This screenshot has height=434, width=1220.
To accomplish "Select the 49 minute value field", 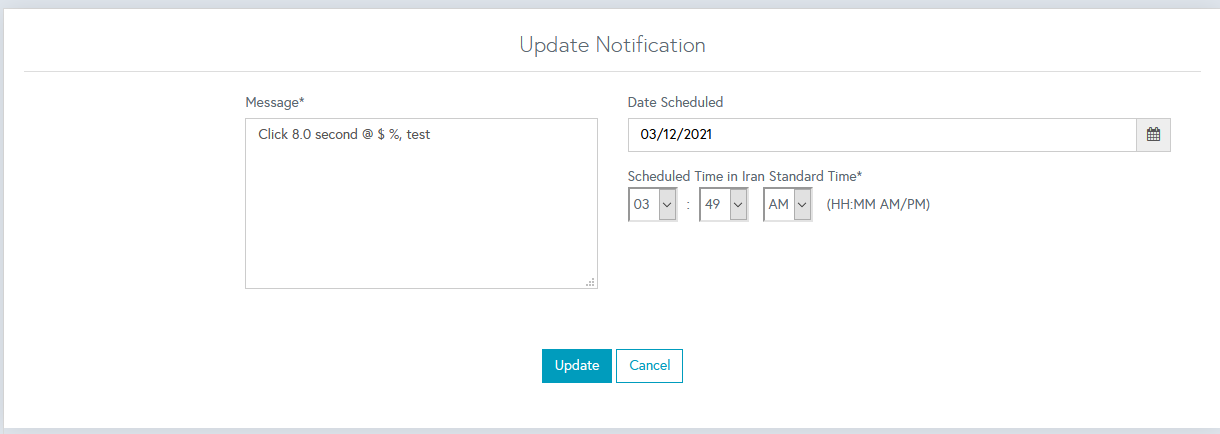I will coord(713,204).
